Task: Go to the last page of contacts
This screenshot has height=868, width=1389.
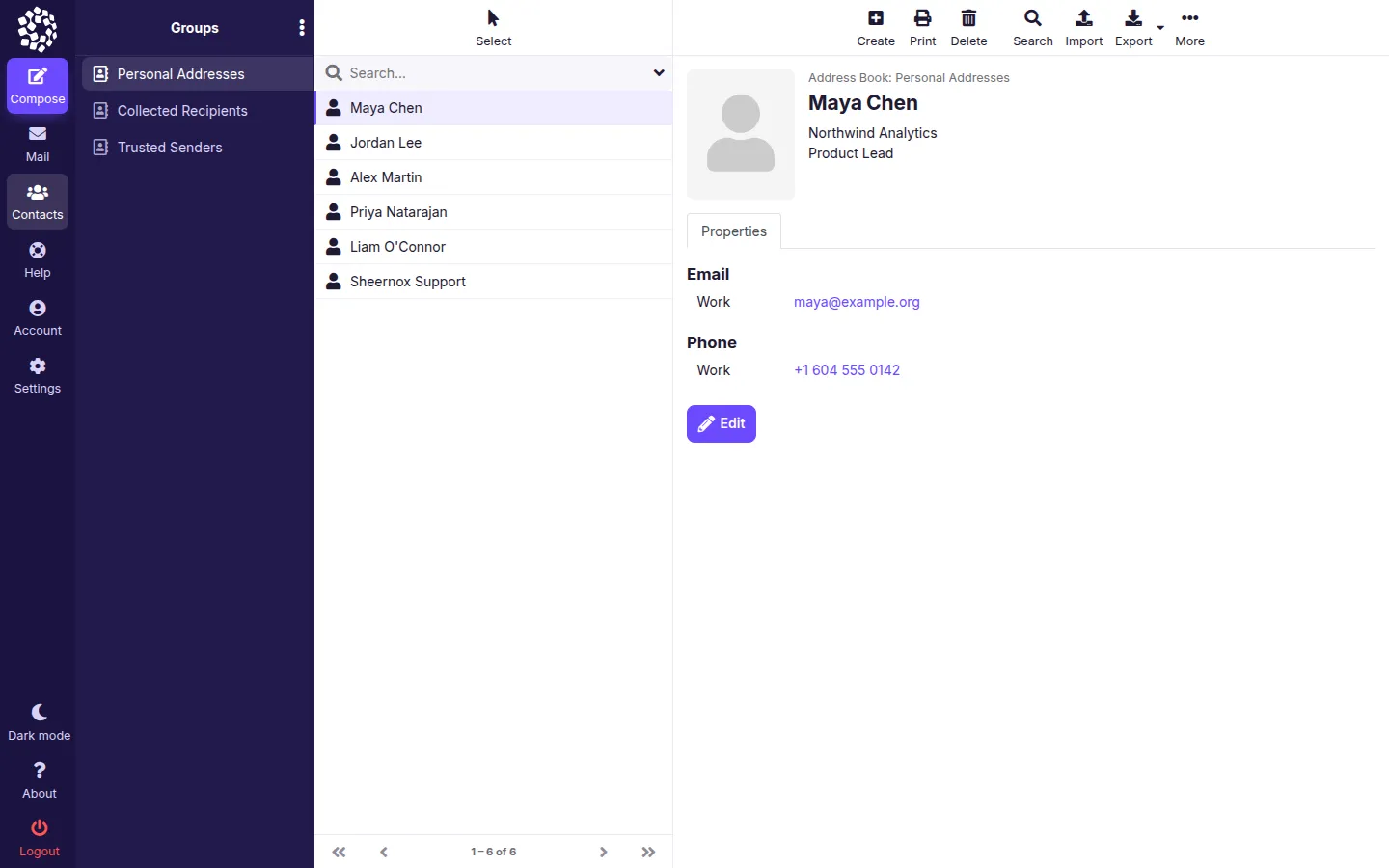Action: 648,852
